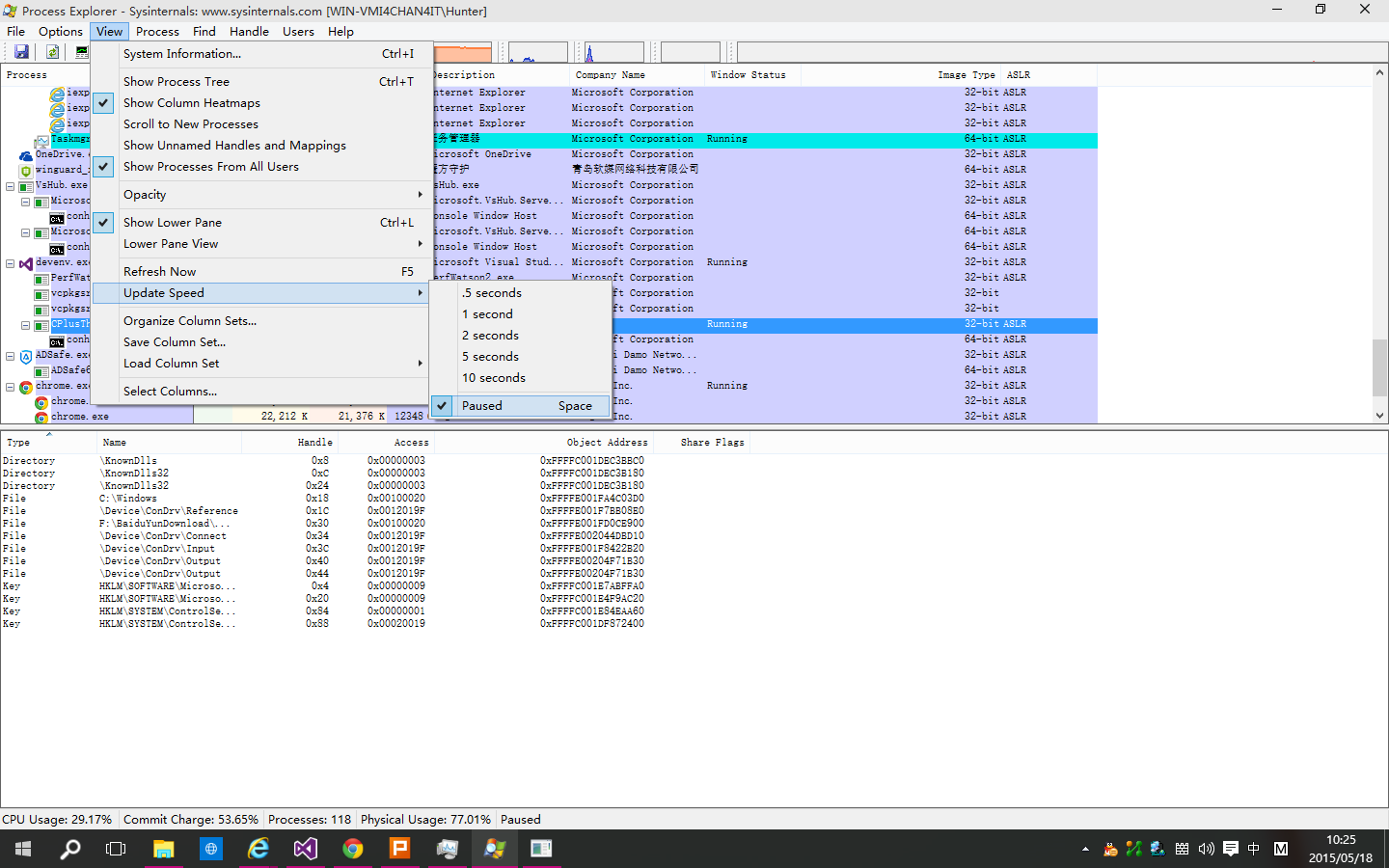This screenshot has height=868, width=1389.
Task: Open the Help menu
Action: 340,31
